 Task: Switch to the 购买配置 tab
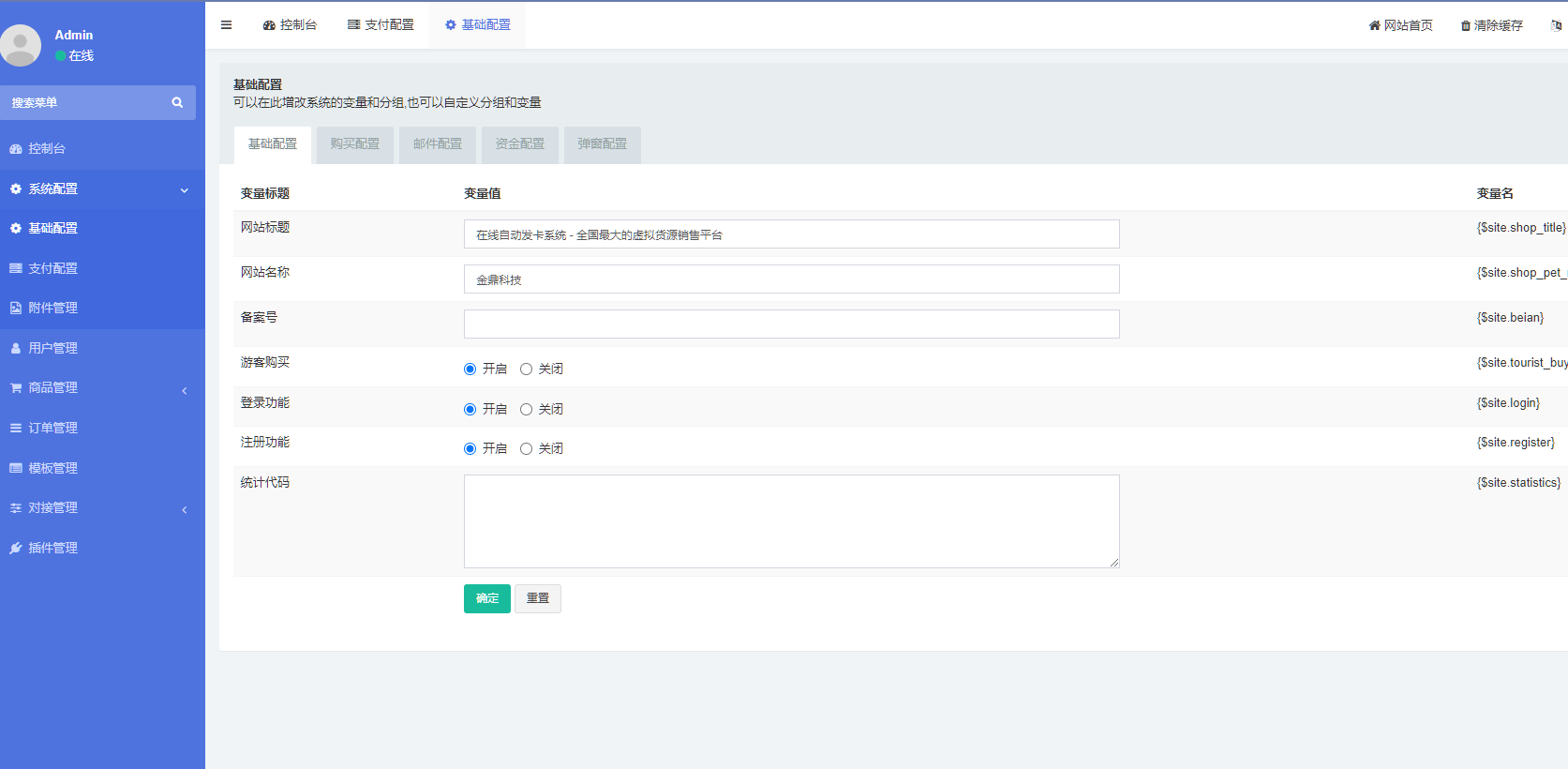[355, 144]
